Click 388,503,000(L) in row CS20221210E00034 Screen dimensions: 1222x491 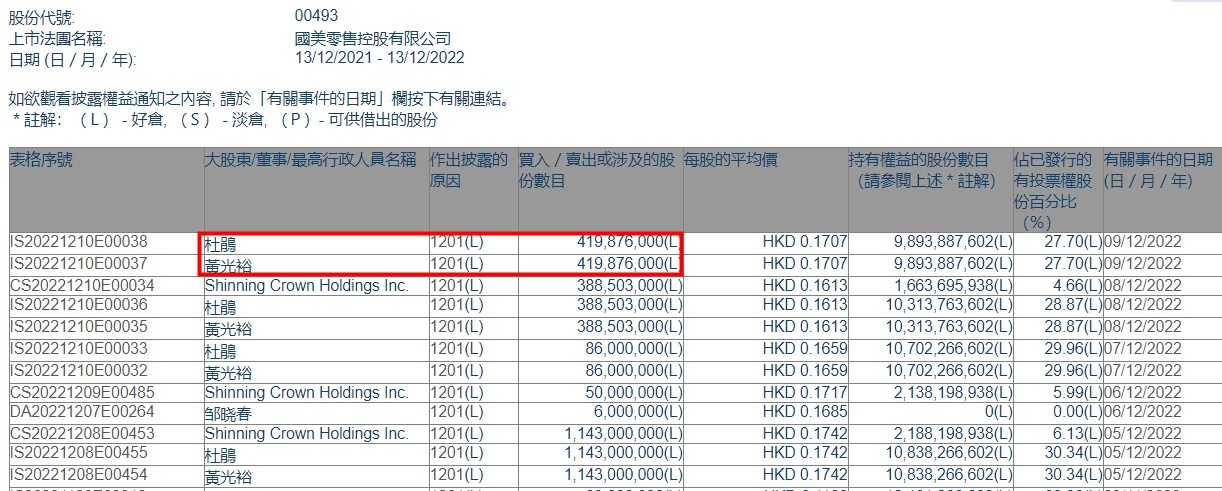click(629, 285)
